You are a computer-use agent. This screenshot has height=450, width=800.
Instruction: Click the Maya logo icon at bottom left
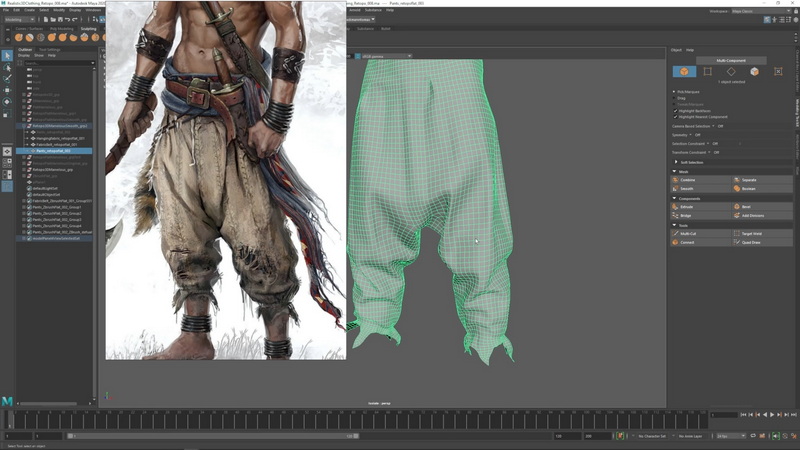pyautogui.click(x=7, y=401)
